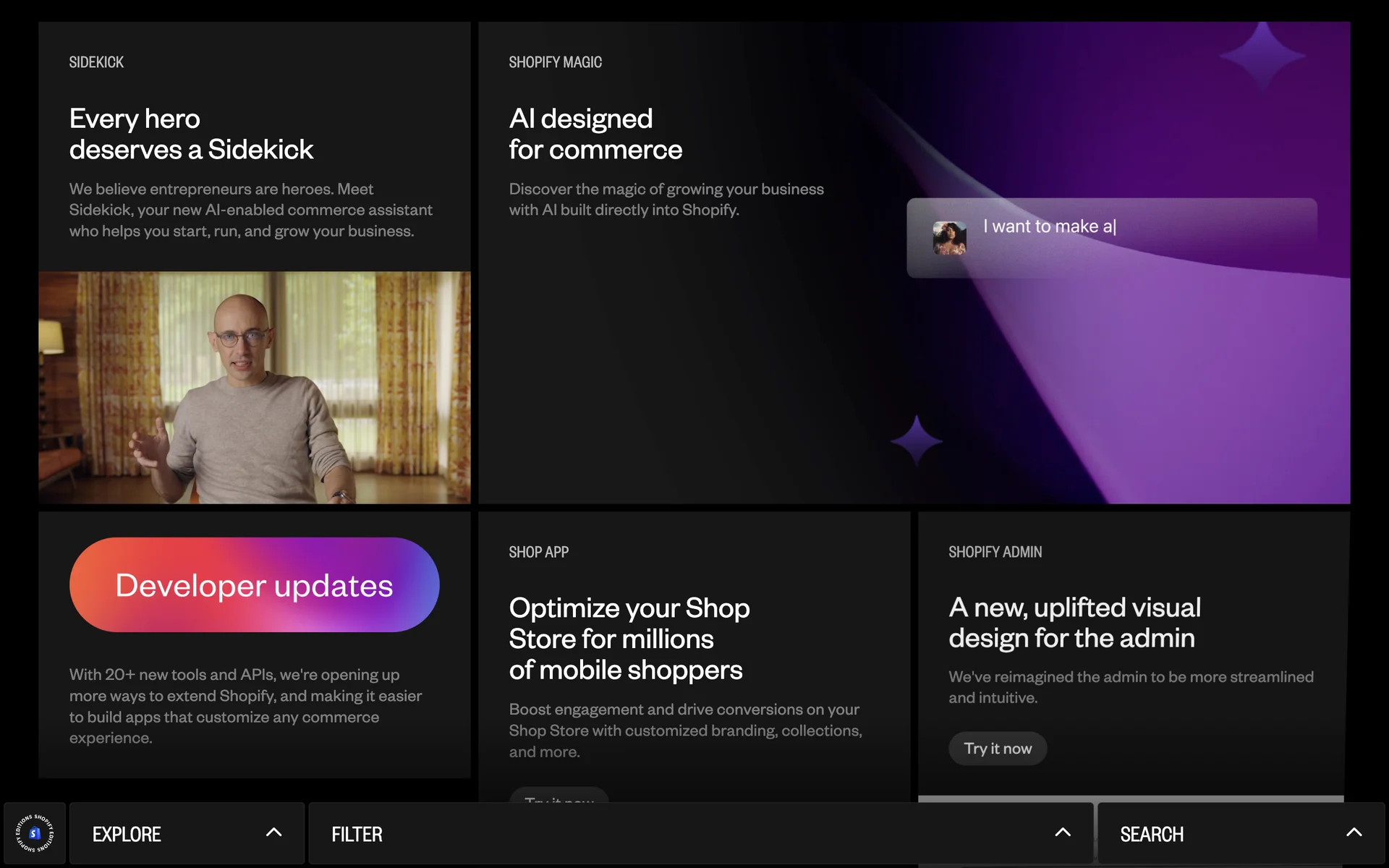Open 'AI designed for commerce' heading
Screen dimensions: 1389x868
coord(595,134)
